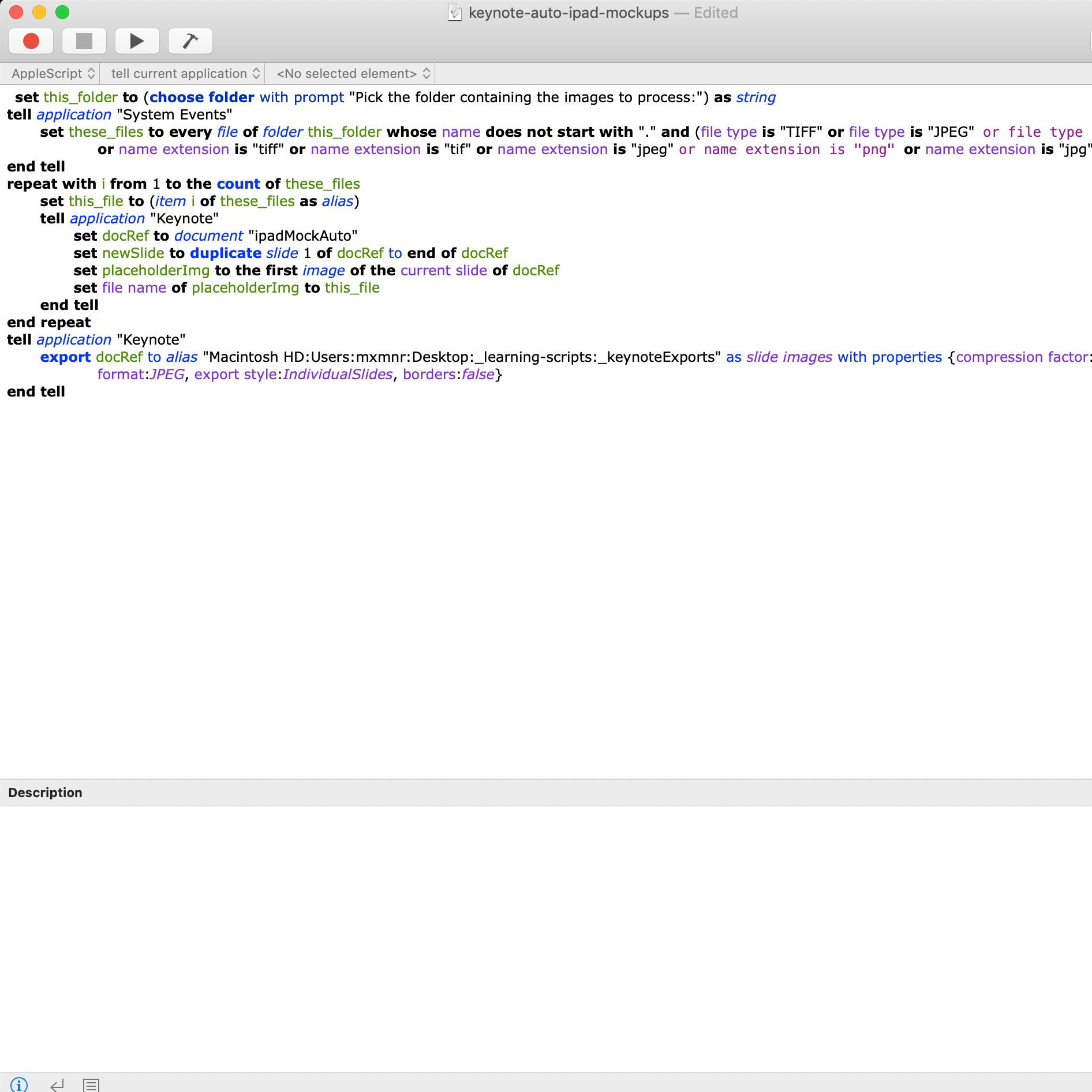This screenshot has width=1092, height=1092.
Task: Open the 'tell current application' dropdown
Action: coord(185,73)
